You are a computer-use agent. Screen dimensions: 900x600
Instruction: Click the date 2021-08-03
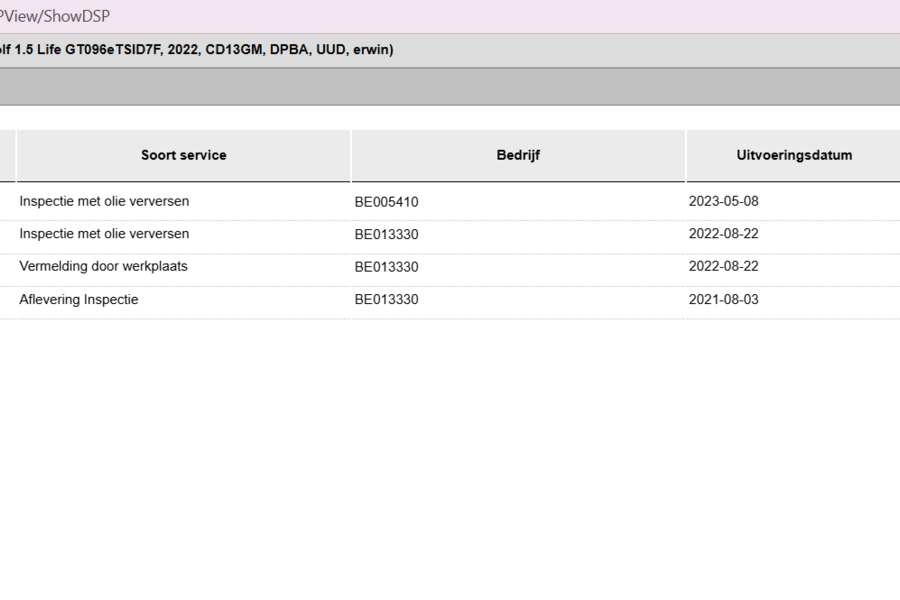pyautogui.click(x=723, y=299)
